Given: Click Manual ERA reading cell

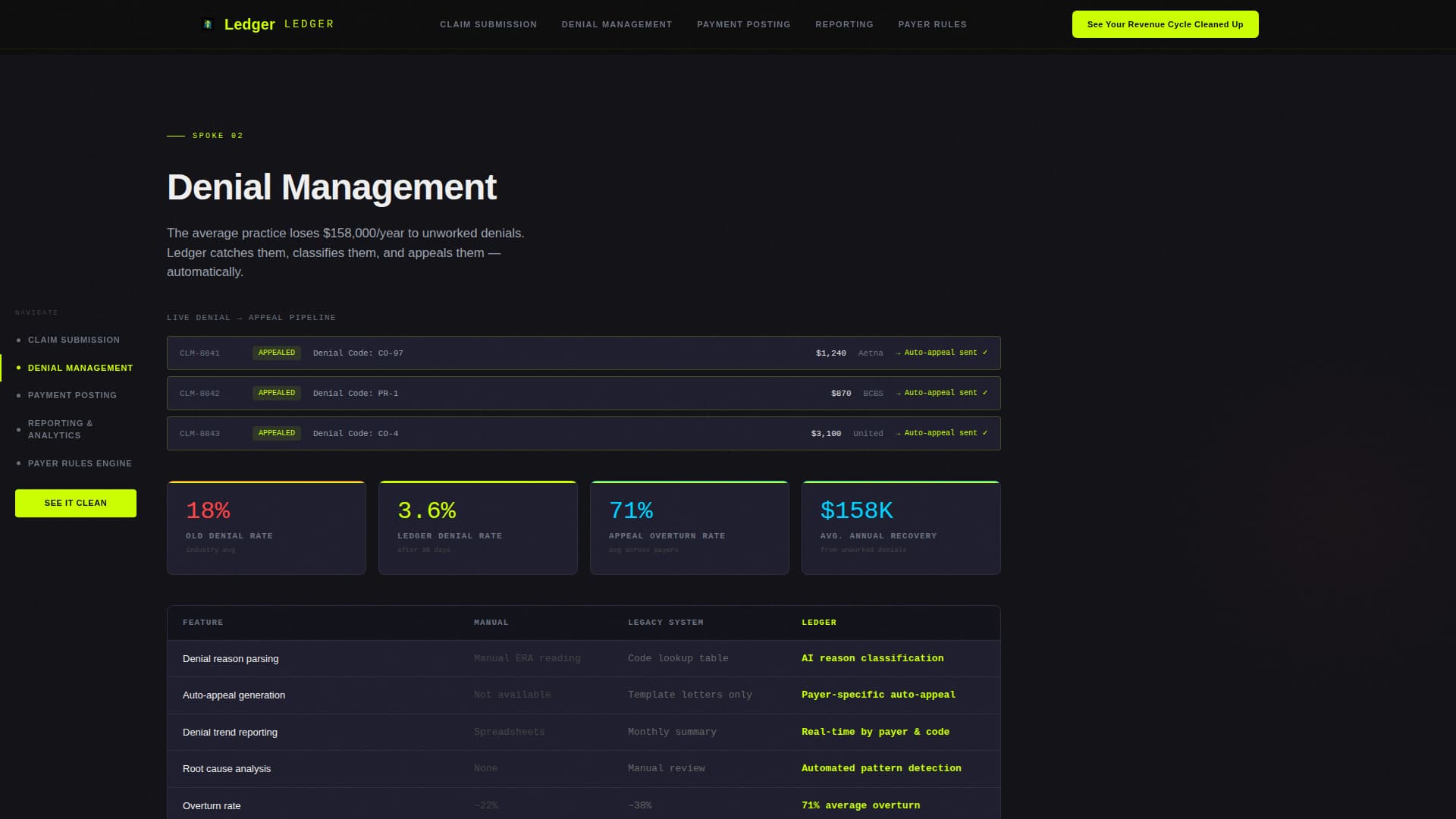Looking at the screenshot, I should [527, 658].
